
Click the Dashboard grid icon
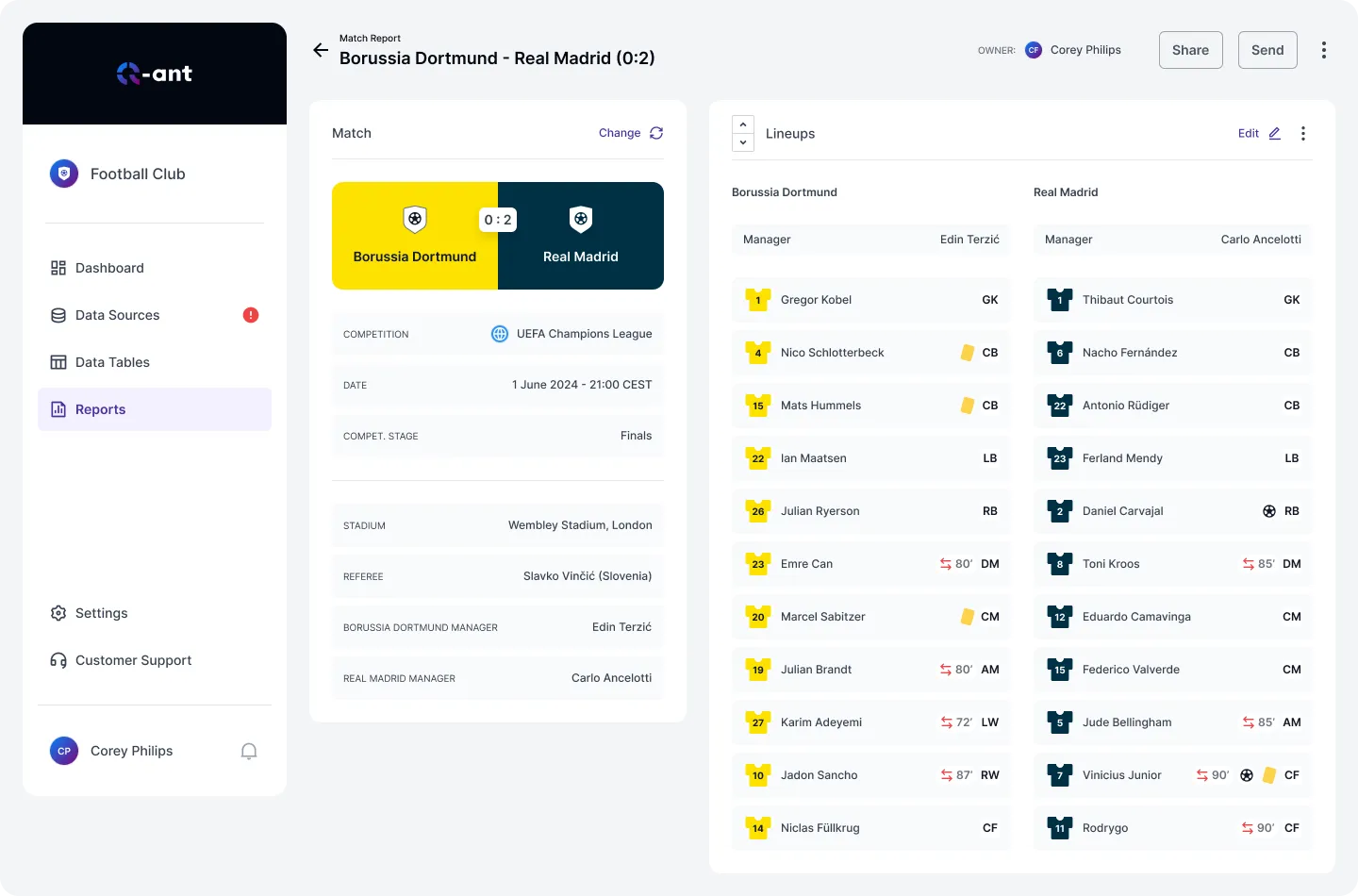tap(58, 268)
